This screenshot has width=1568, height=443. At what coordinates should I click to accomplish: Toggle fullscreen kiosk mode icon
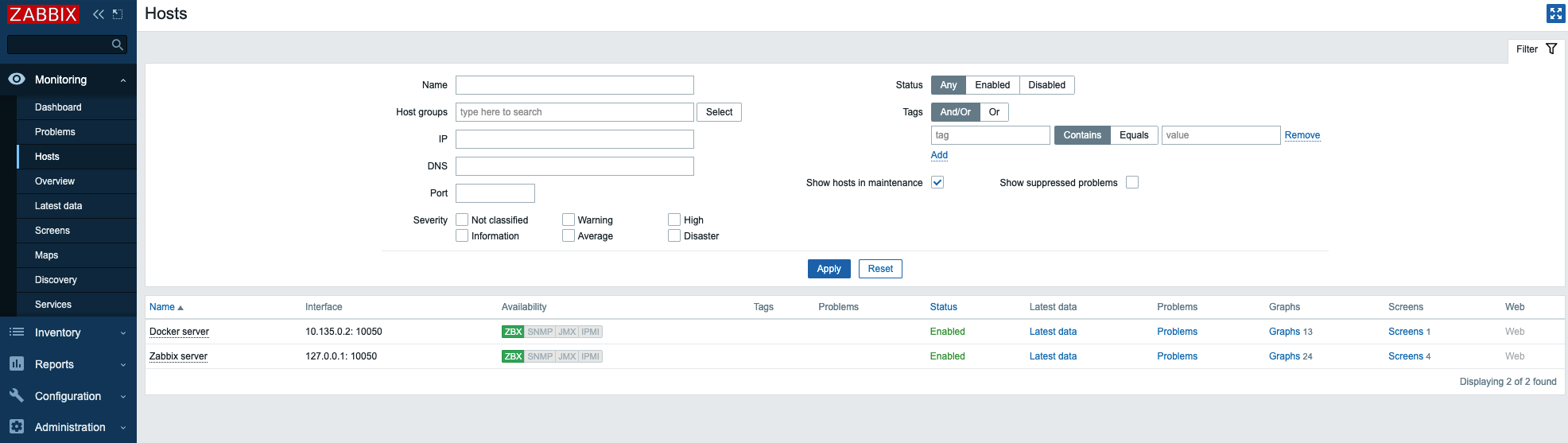(1555, 14)
